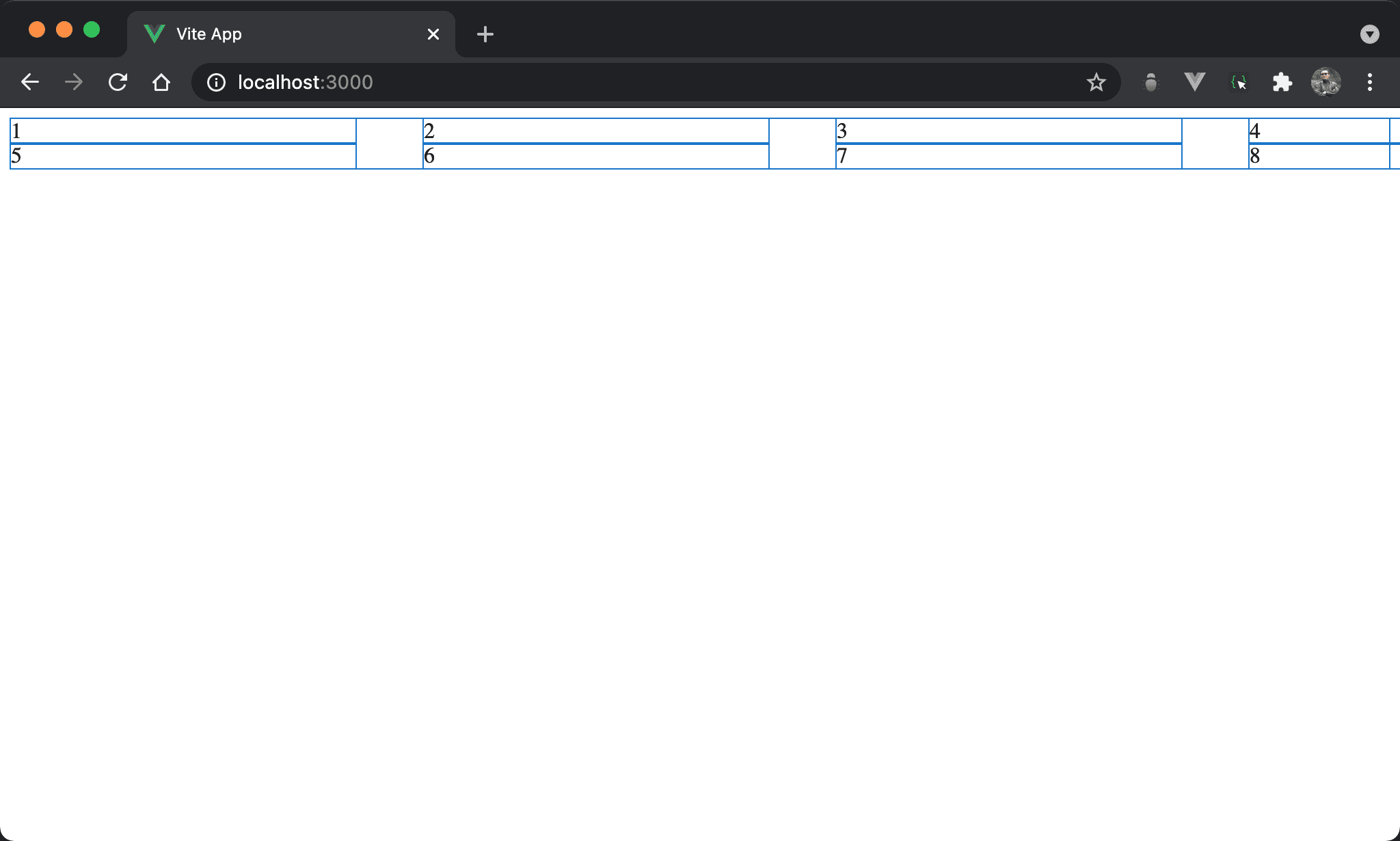Open the Extensions puzzle piece menu
This screenshot has width=1400, height=841.
click(1282, 83)
